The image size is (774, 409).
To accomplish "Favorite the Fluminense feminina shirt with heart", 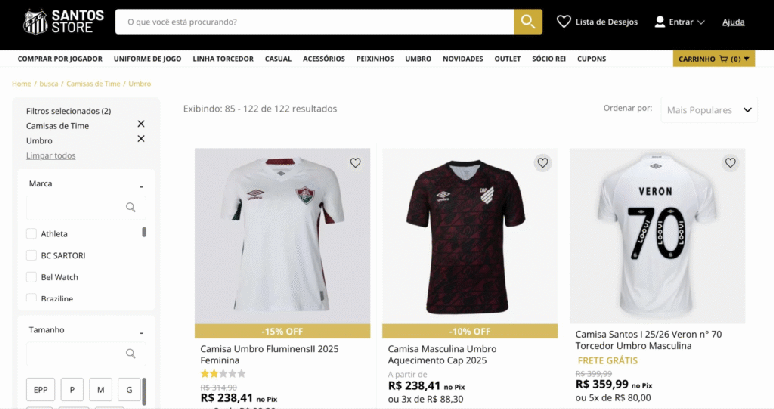I will [x=355, y=163].
